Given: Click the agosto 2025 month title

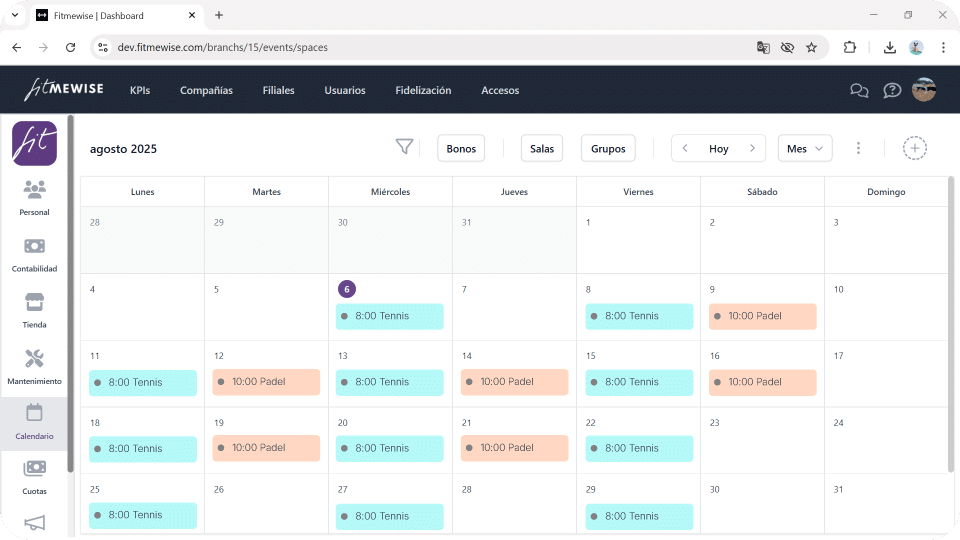Looking at the screenshot, I should click(123, 149).
